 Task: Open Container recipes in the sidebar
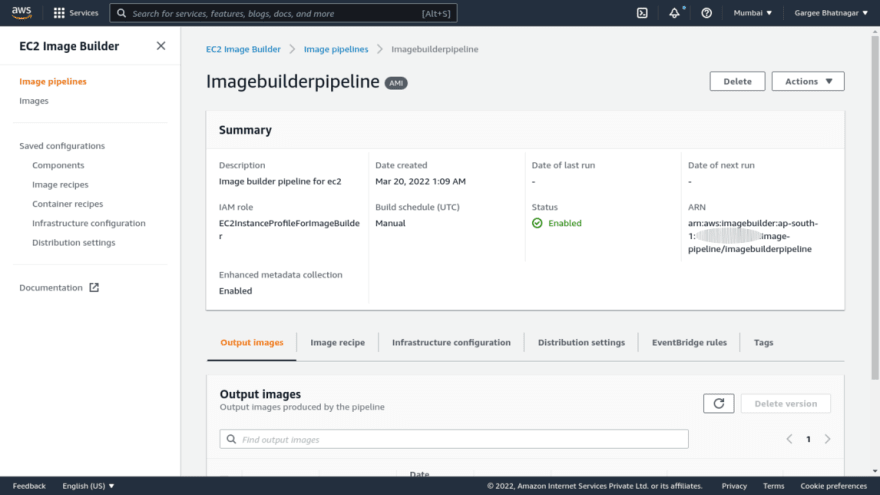67,204
